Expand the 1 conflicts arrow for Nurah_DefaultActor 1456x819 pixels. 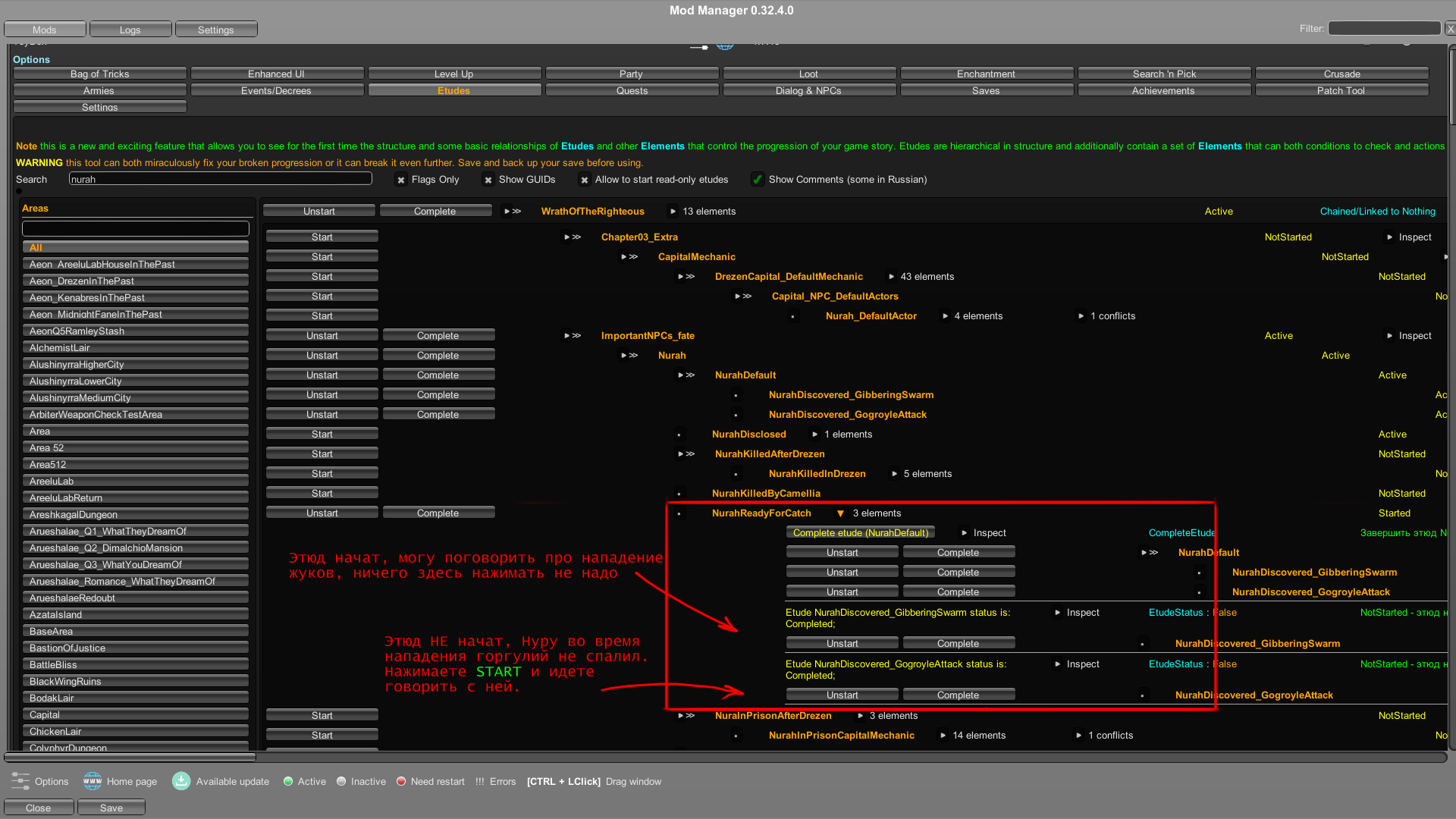click(1081, 316)
